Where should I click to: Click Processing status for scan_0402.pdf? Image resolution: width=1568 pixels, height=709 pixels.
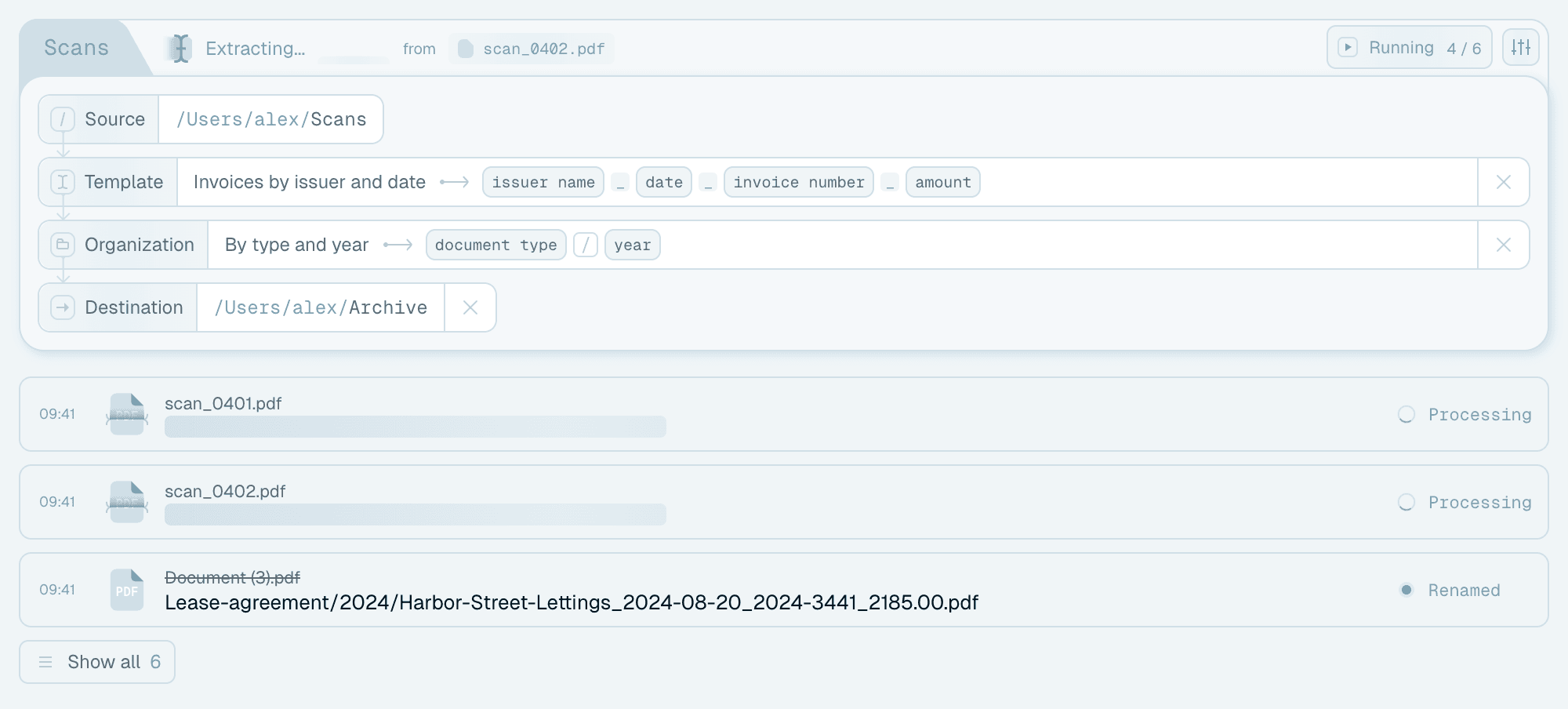tap(1465, 502)
